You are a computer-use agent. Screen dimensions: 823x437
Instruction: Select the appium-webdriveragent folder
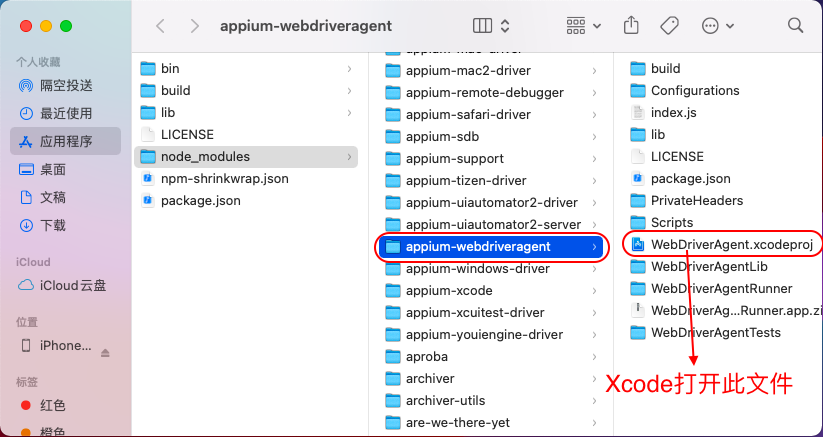[491, 247]
